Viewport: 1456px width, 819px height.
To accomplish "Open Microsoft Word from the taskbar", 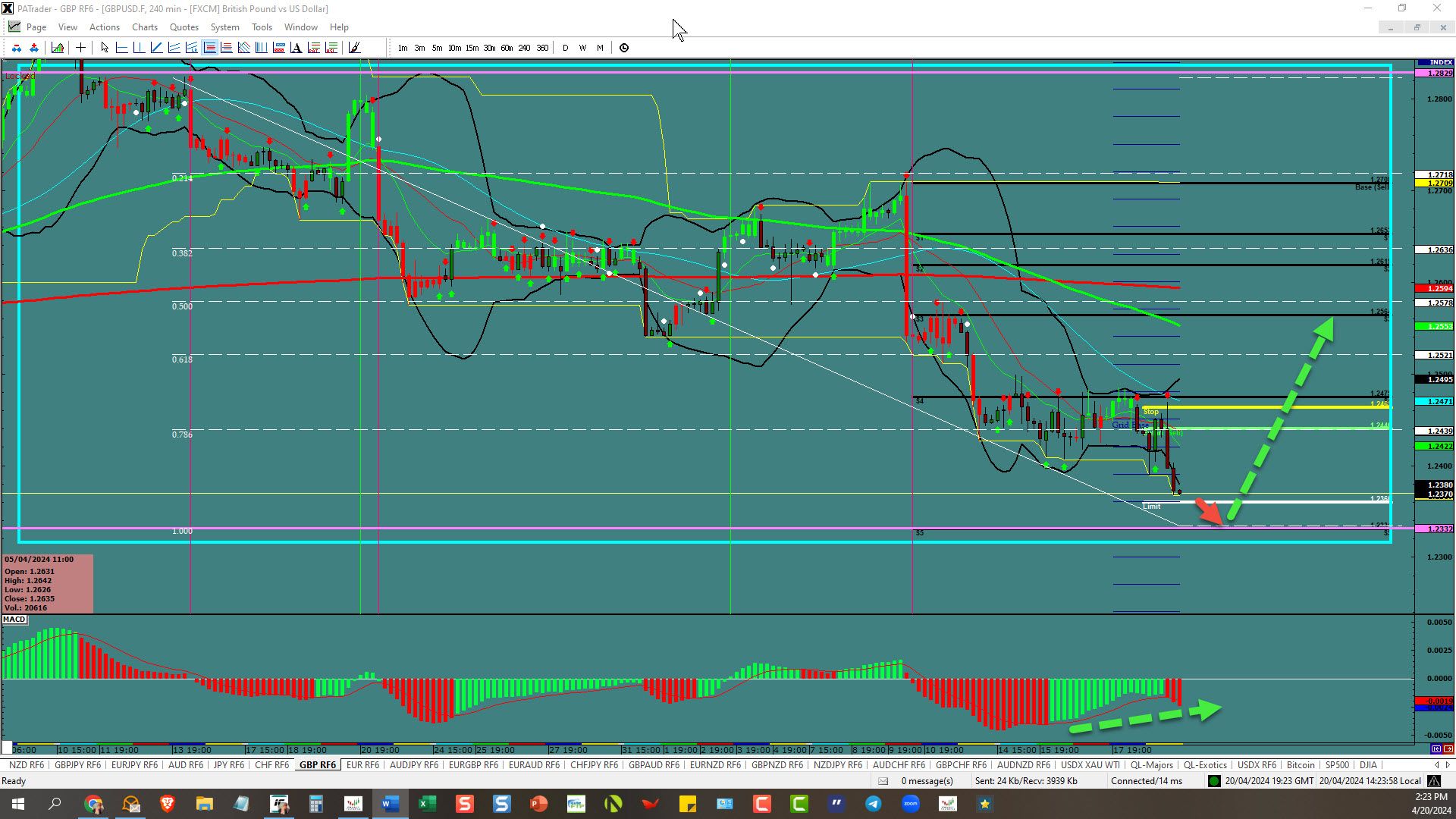I will [x=391, y=804].
